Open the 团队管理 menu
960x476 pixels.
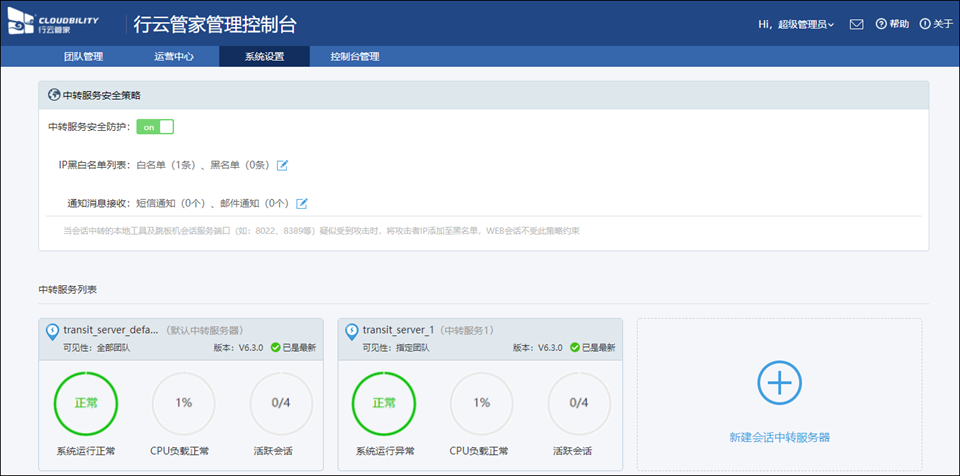pos(83,57)
